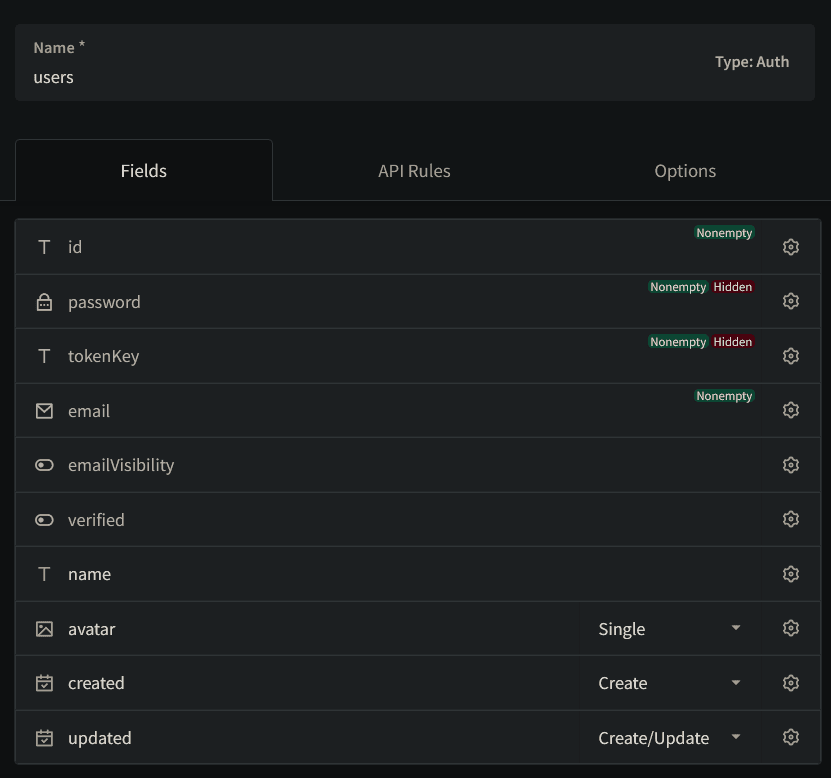Open settings gear for id field
This screenshot has height=778, width=831.
coord(790,247)
